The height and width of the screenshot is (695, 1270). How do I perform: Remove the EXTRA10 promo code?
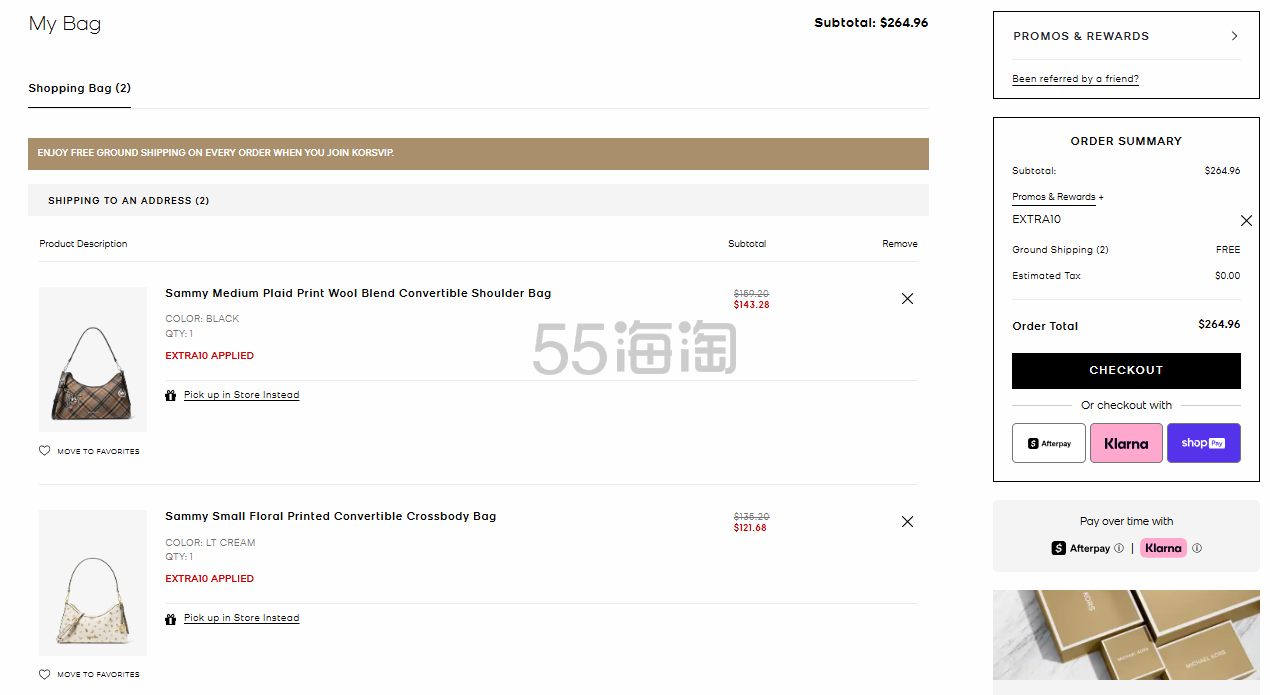pos(1246,220)
